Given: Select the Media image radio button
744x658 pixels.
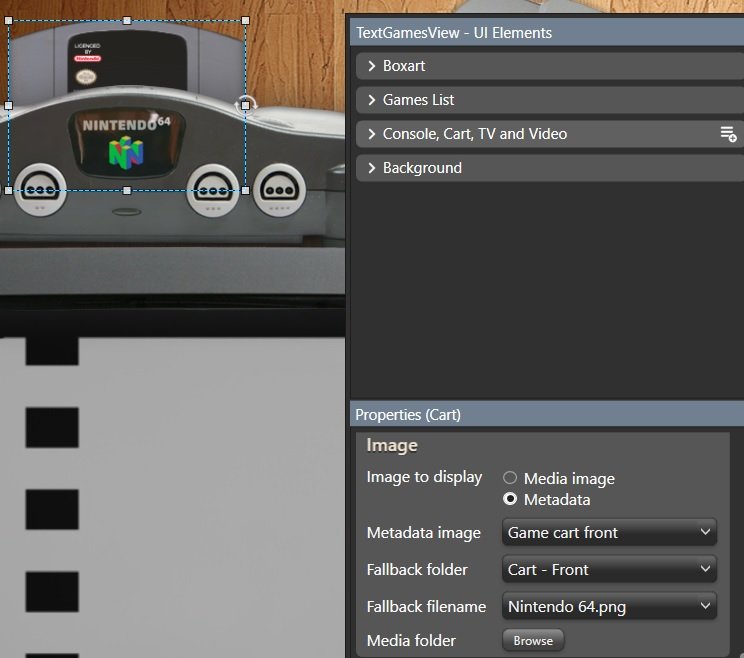Looking at the screenshot, I should coord(510,478).
